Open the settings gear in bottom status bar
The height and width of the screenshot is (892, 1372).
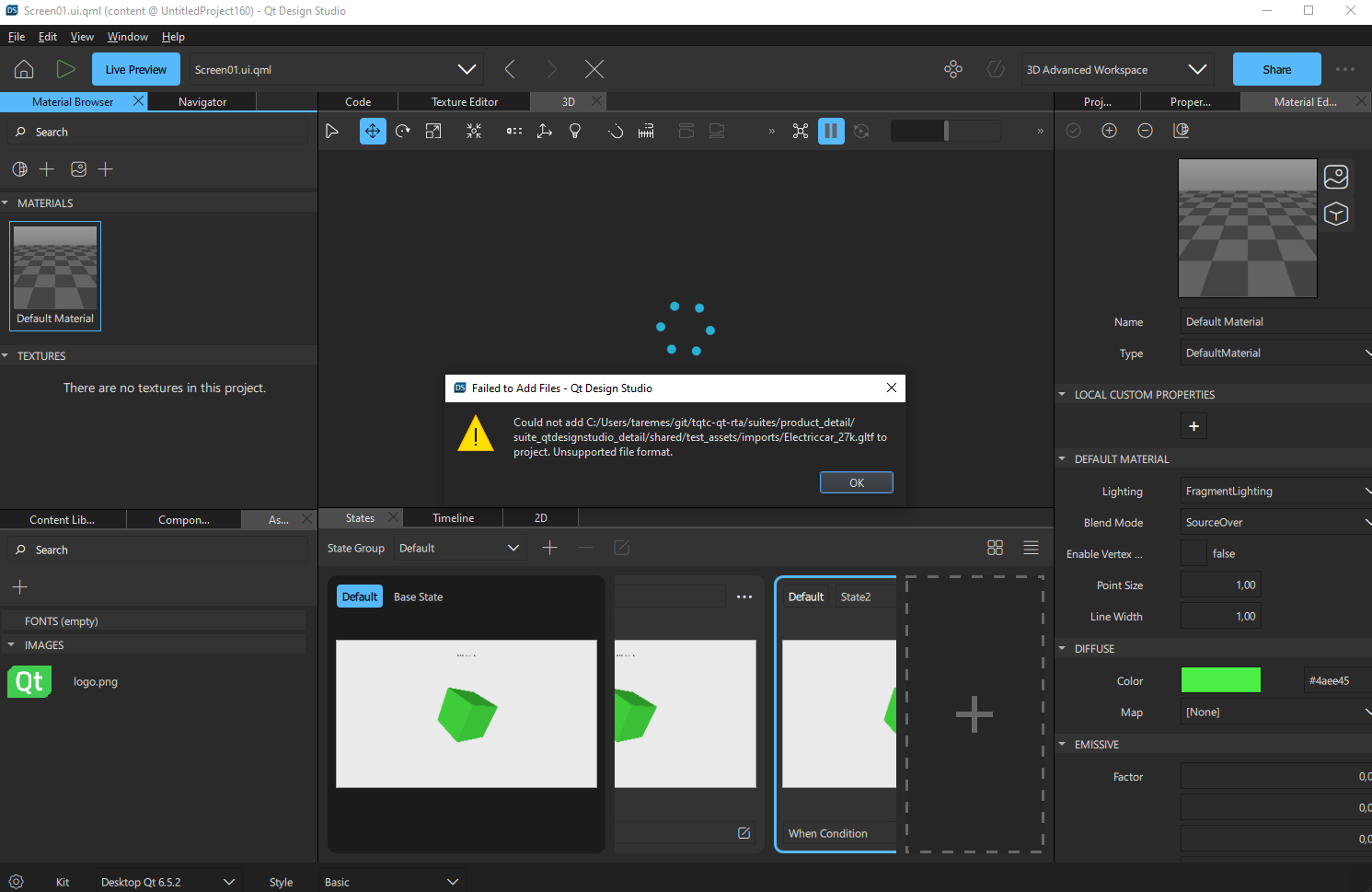[x=16, y=882]
